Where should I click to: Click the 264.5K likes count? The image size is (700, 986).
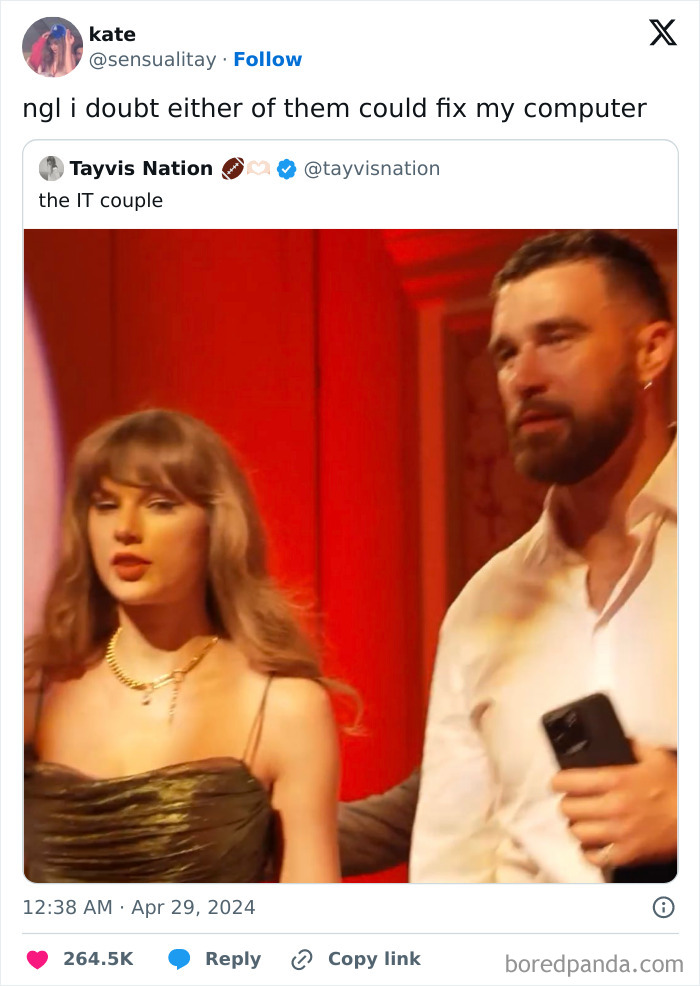coord(98,959)
